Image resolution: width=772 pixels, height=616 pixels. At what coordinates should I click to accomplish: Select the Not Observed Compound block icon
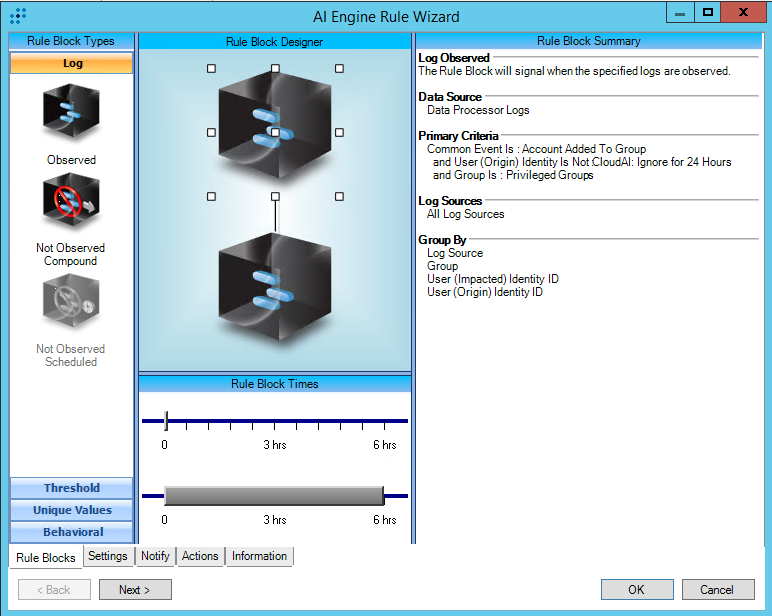71,202
